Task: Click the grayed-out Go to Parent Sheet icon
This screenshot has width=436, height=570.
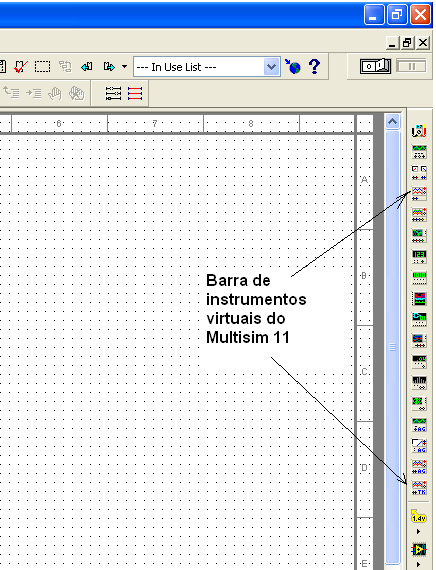Action: (x=11, y=93)
